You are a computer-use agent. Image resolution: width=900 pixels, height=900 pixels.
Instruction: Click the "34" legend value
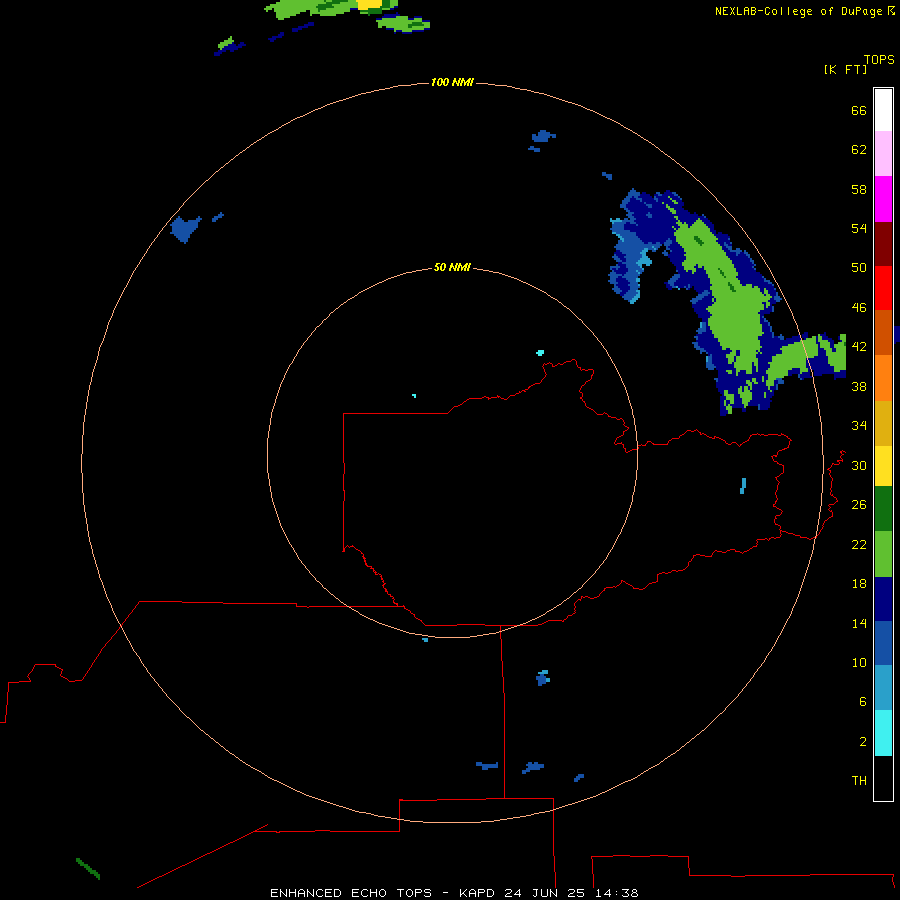859,426
